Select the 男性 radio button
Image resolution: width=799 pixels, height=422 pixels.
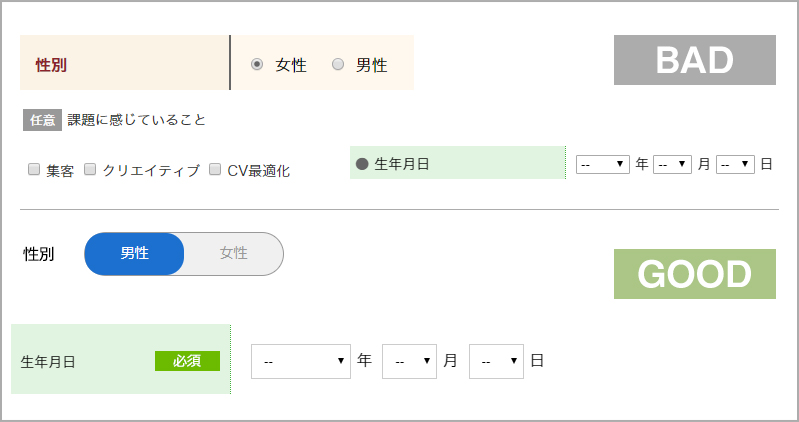tap(338, 65)
